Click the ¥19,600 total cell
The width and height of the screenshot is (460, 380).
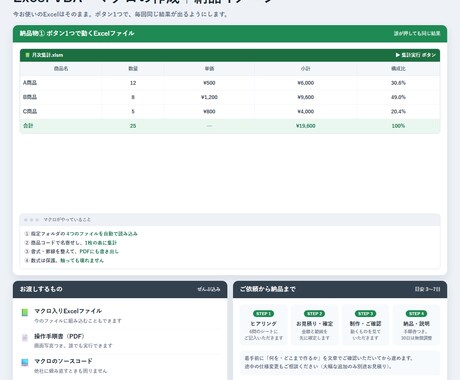(306, 126)
